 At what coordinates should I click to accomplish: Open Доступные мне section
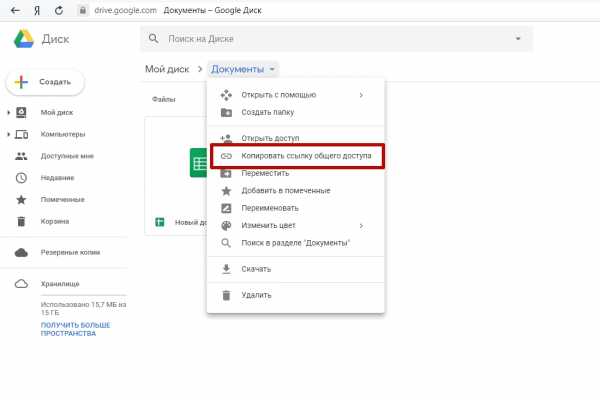pos(67,156)
